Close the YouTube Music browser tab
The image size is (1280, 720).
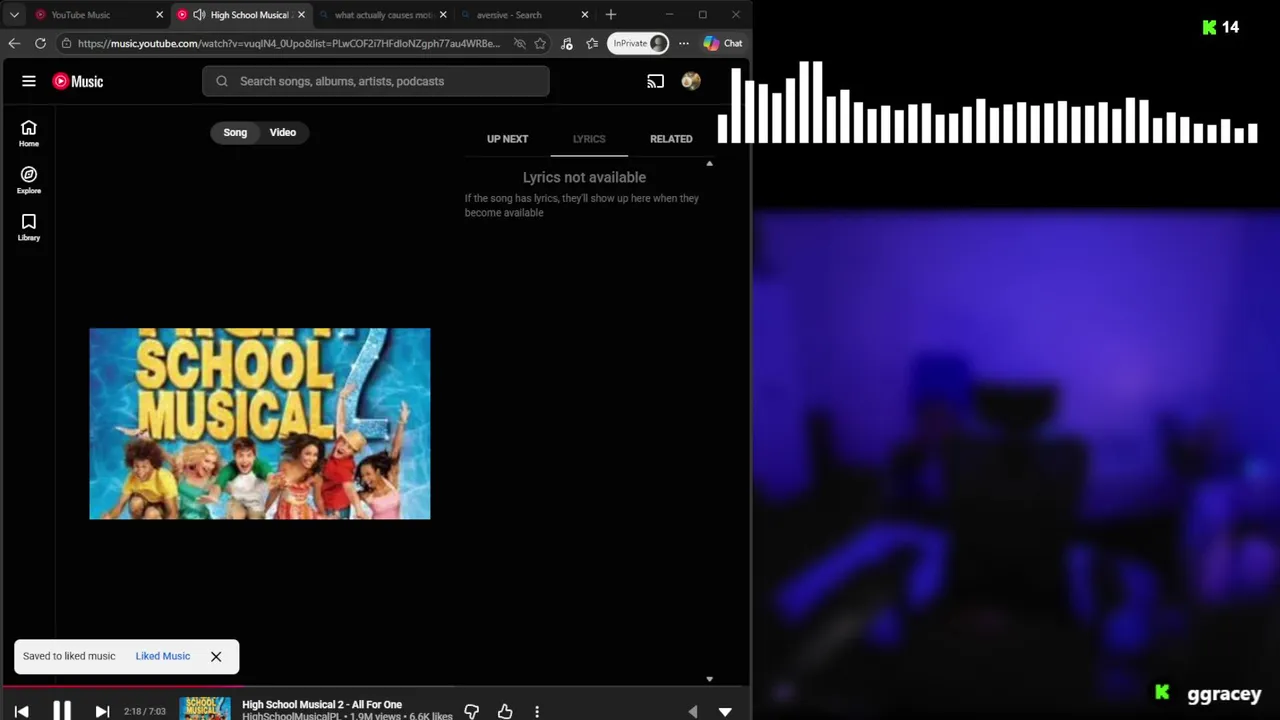[x=159, y=15]
